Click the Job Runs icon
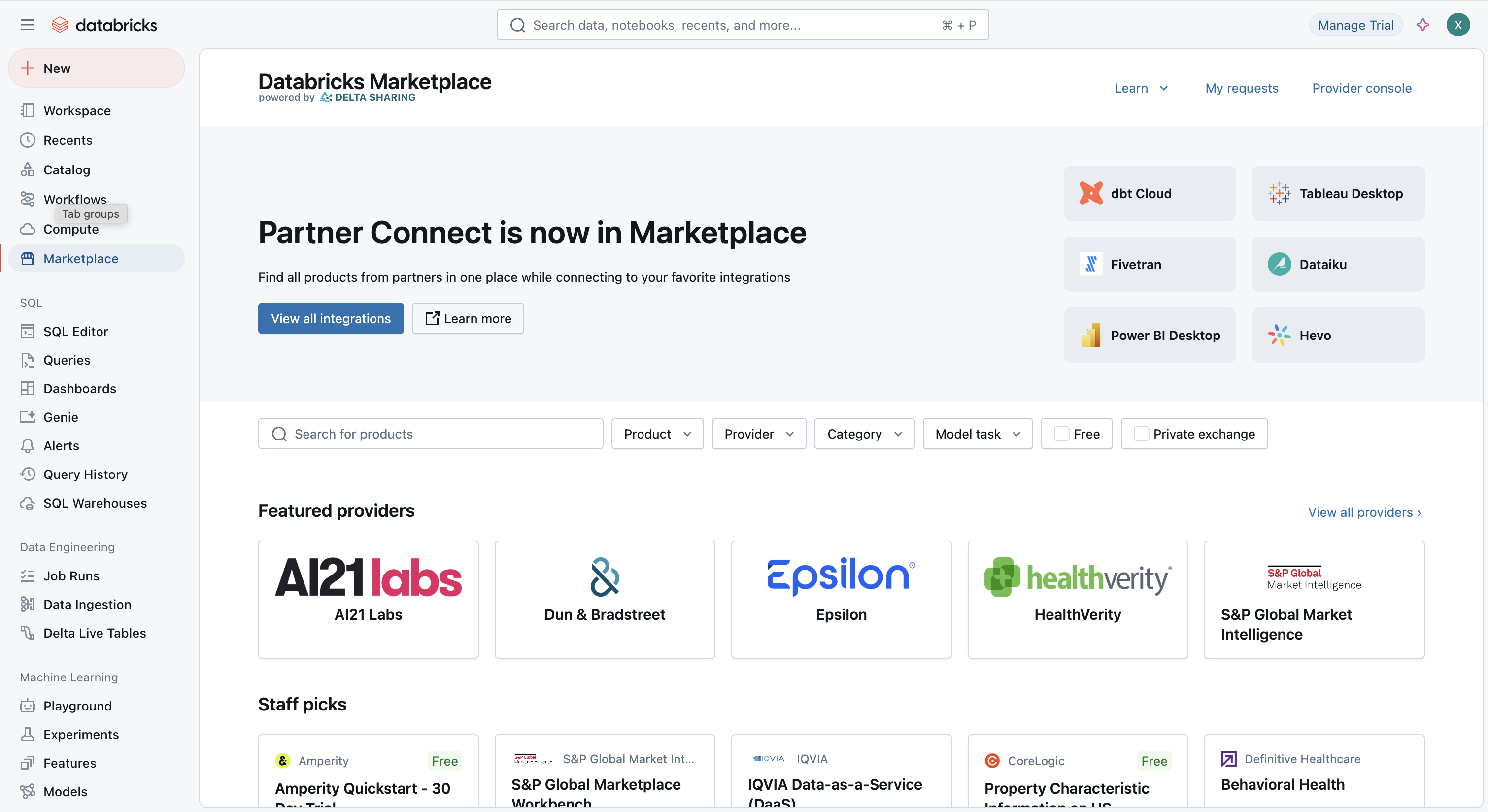 [28, 575]
